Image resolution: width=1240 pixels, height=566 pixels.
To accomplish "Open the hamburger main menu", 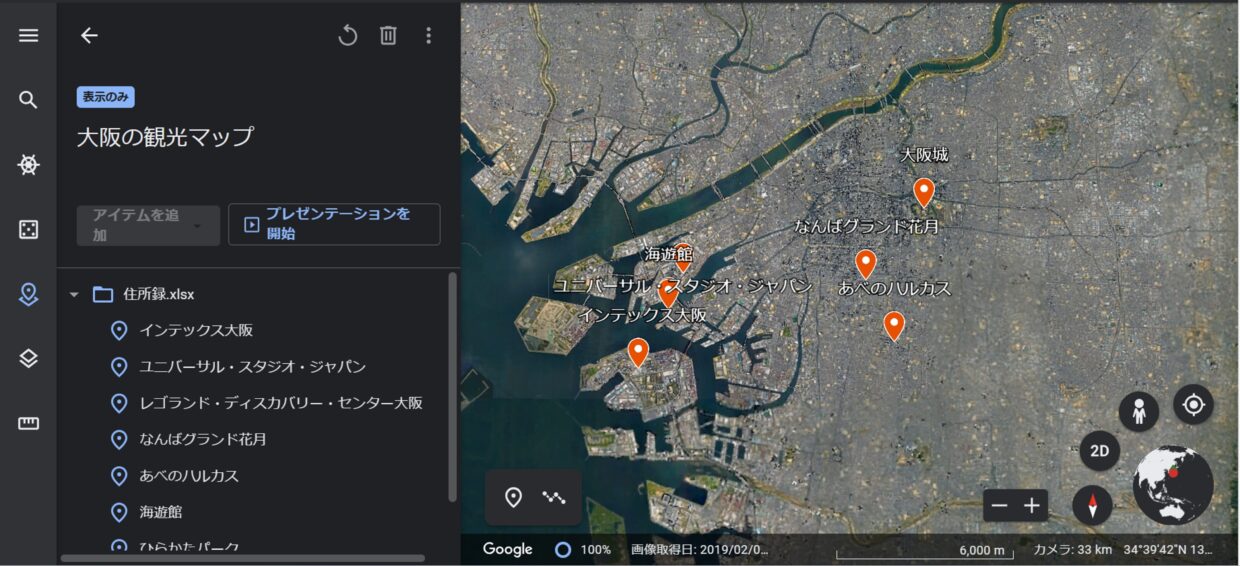I will pyautogui.click(x=28, y=35).
